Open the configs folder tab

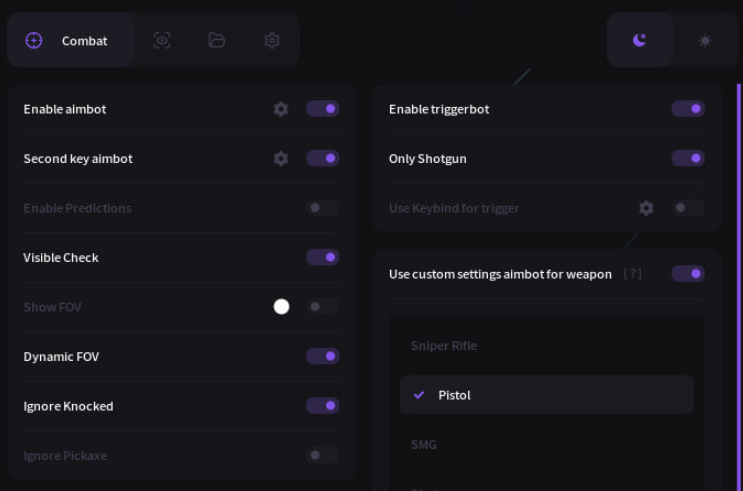[217, 40]
